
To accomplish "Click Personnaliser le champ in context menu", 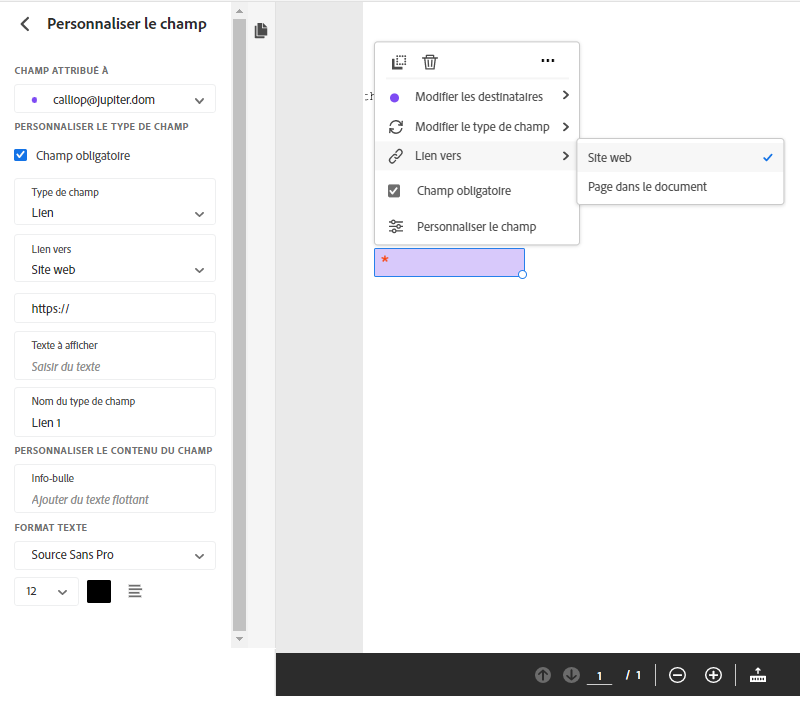I will click(476, 226).
